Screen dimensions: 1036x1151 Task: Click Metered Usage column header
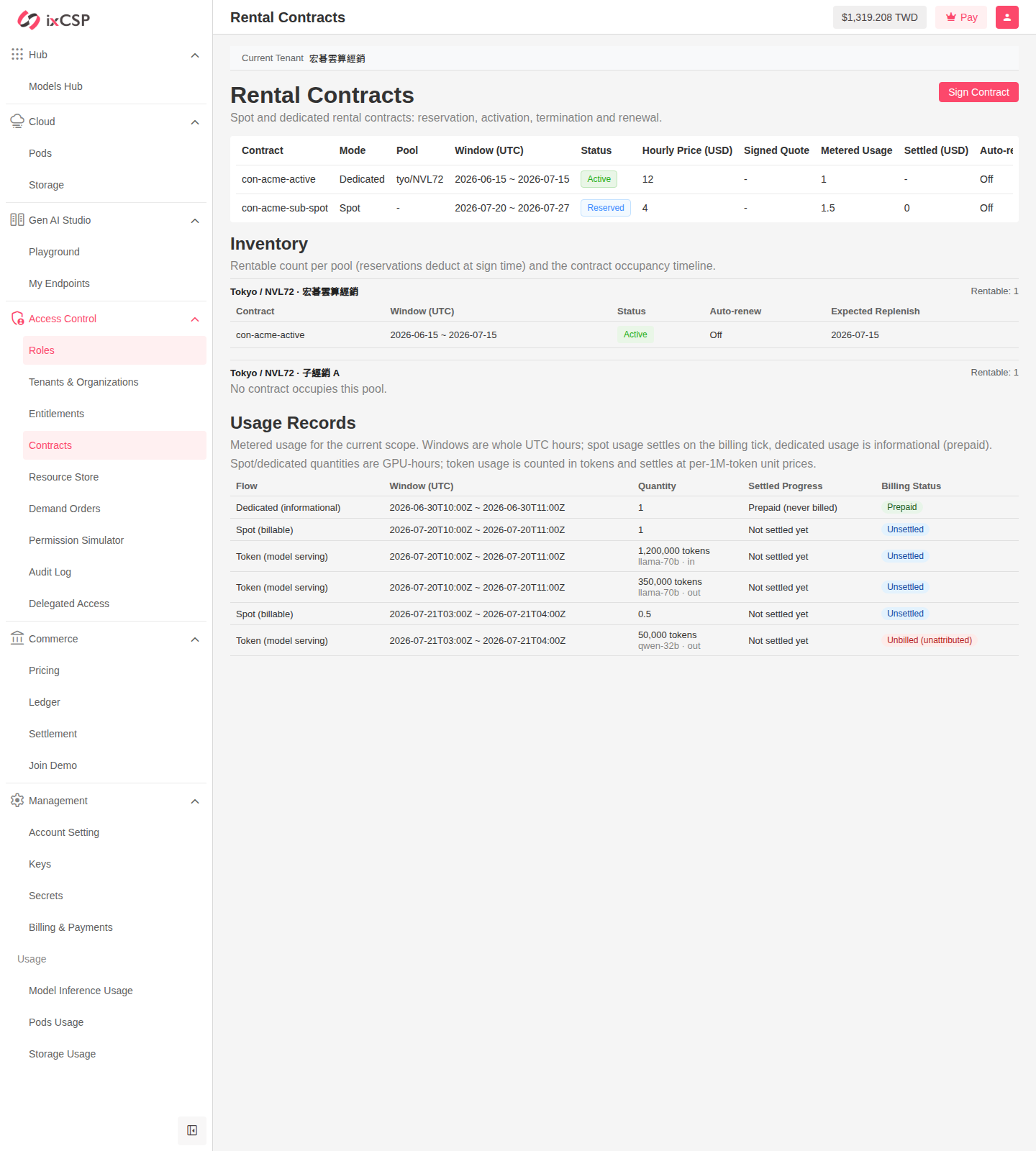tap(857, 150)
